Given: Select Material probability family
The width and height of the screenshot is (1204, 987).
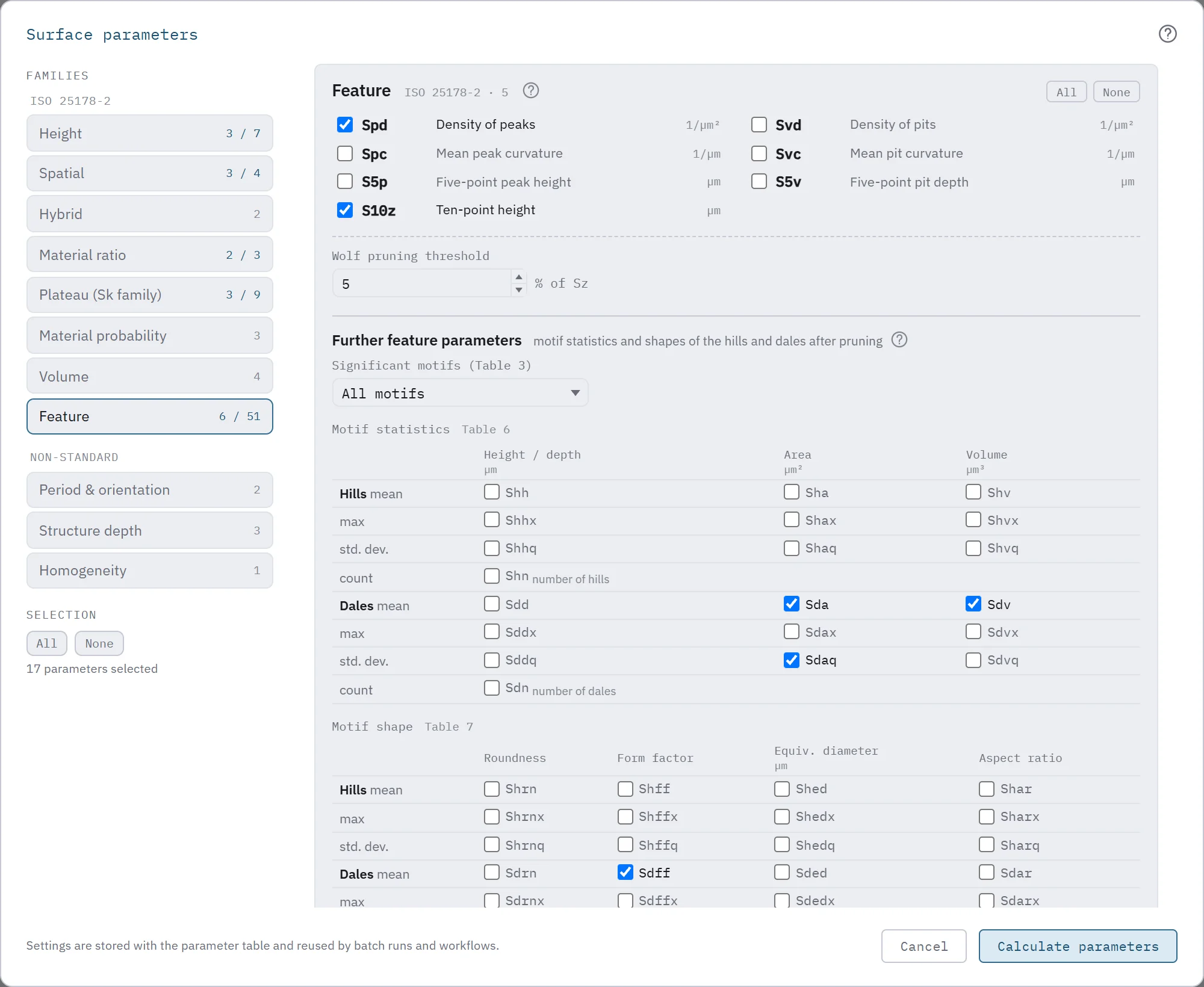Looking at the screenshot, I should tap(149, 335).
